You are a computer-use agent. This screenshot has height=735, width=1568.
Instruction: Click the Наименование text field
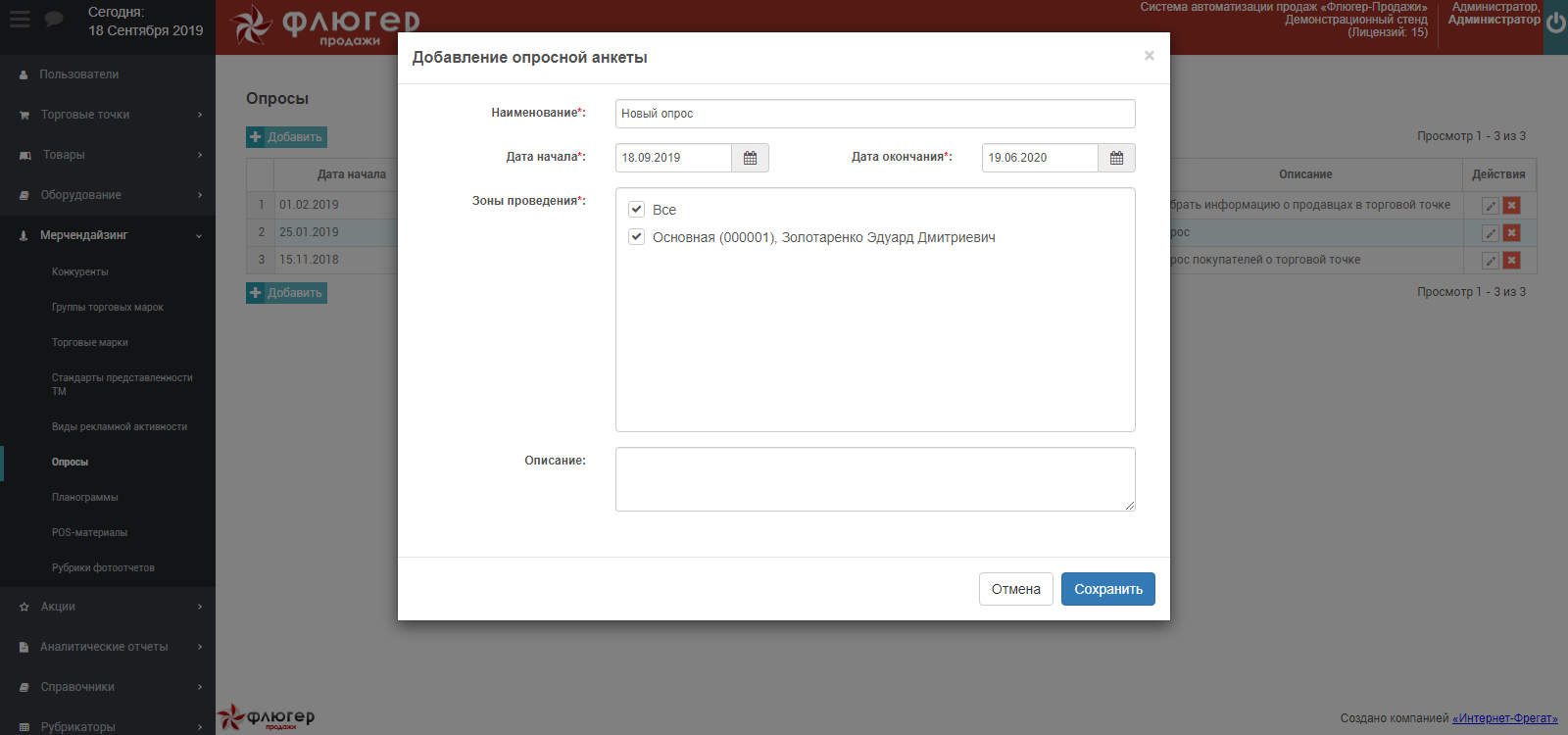pyautogui.click(x=874, y=114)
